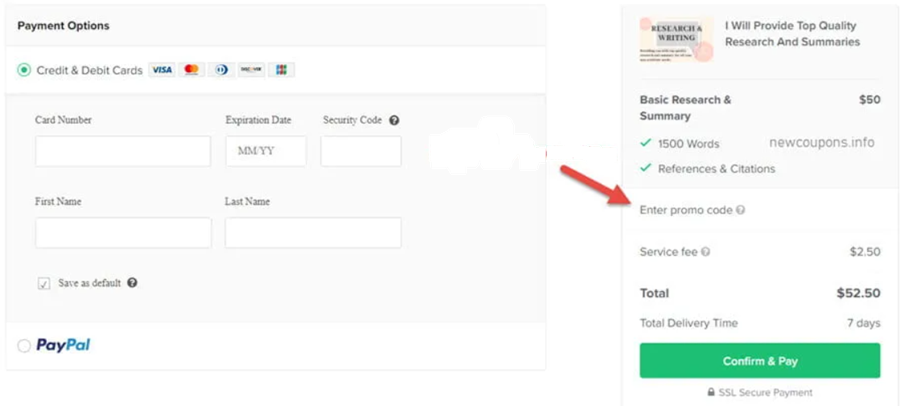Click the Discover card icon
Viewport: 900px width, 406px height.
point(251,70)
